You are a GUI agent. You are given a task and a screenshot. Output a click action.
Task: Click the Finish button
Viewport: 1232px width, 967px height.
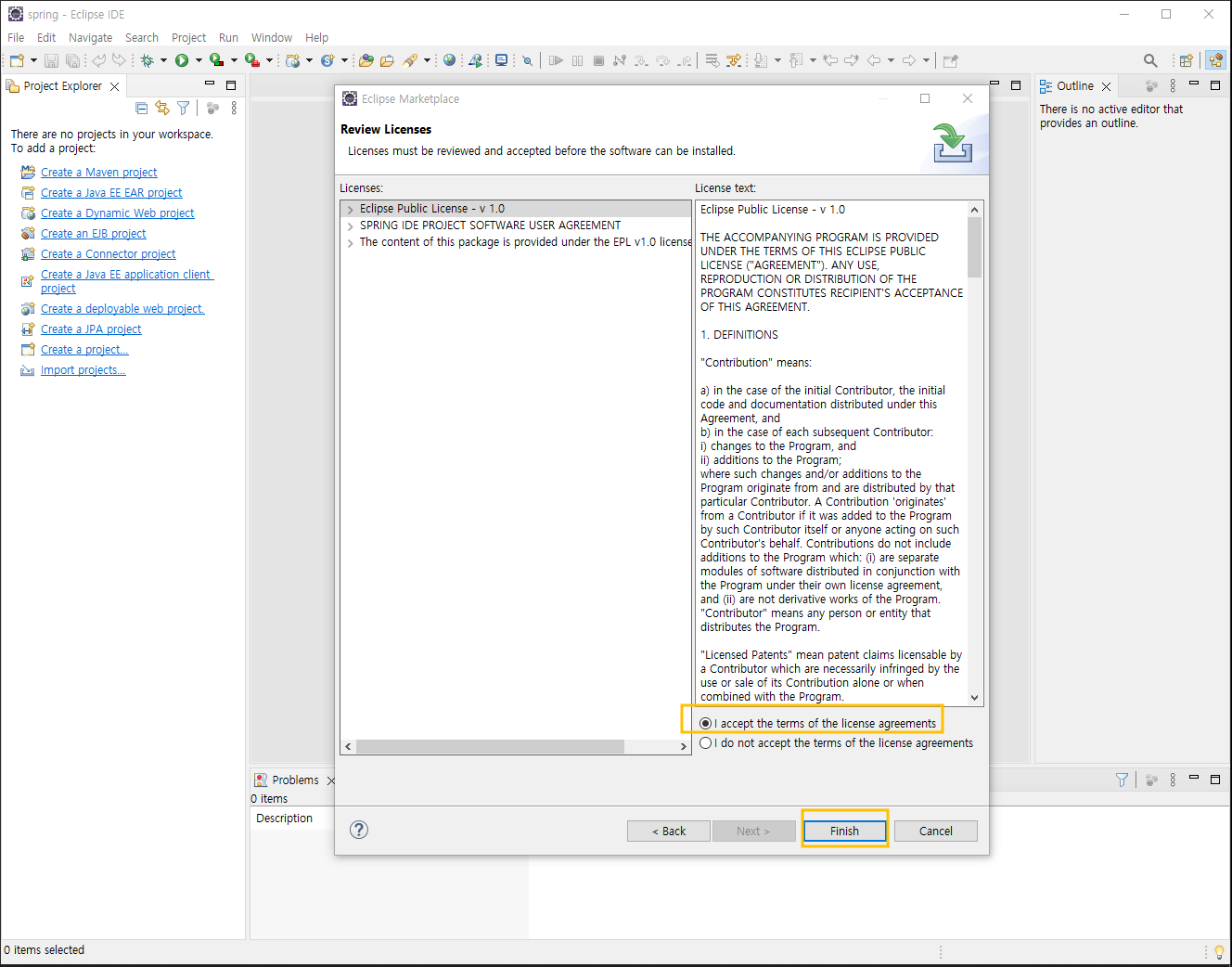(844, 831)
